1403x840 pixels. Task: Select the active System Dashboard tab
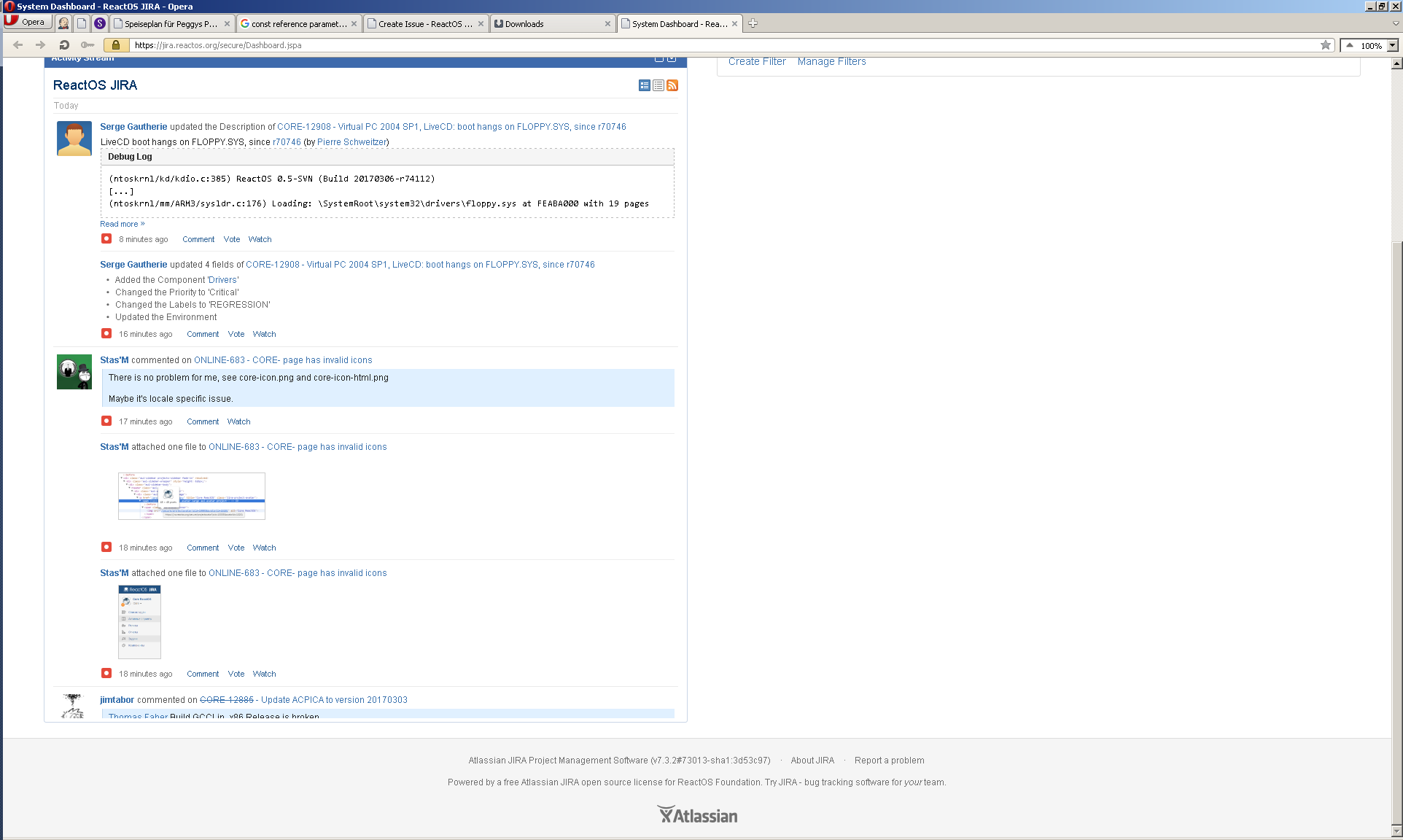679,24
